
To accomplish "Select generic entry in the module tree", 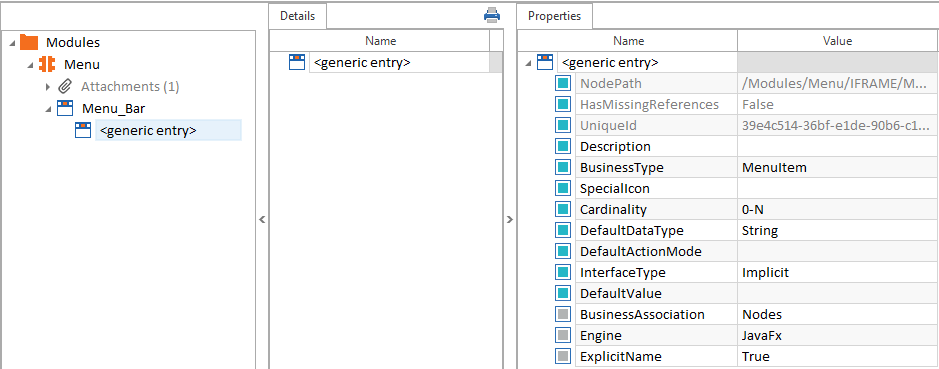I will pos(148,131).
